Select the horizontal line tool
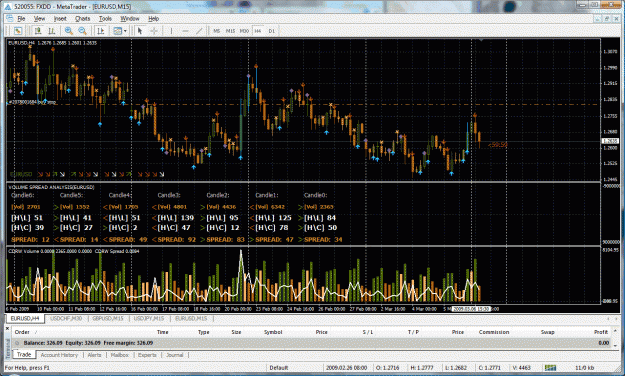 (185, 31)
